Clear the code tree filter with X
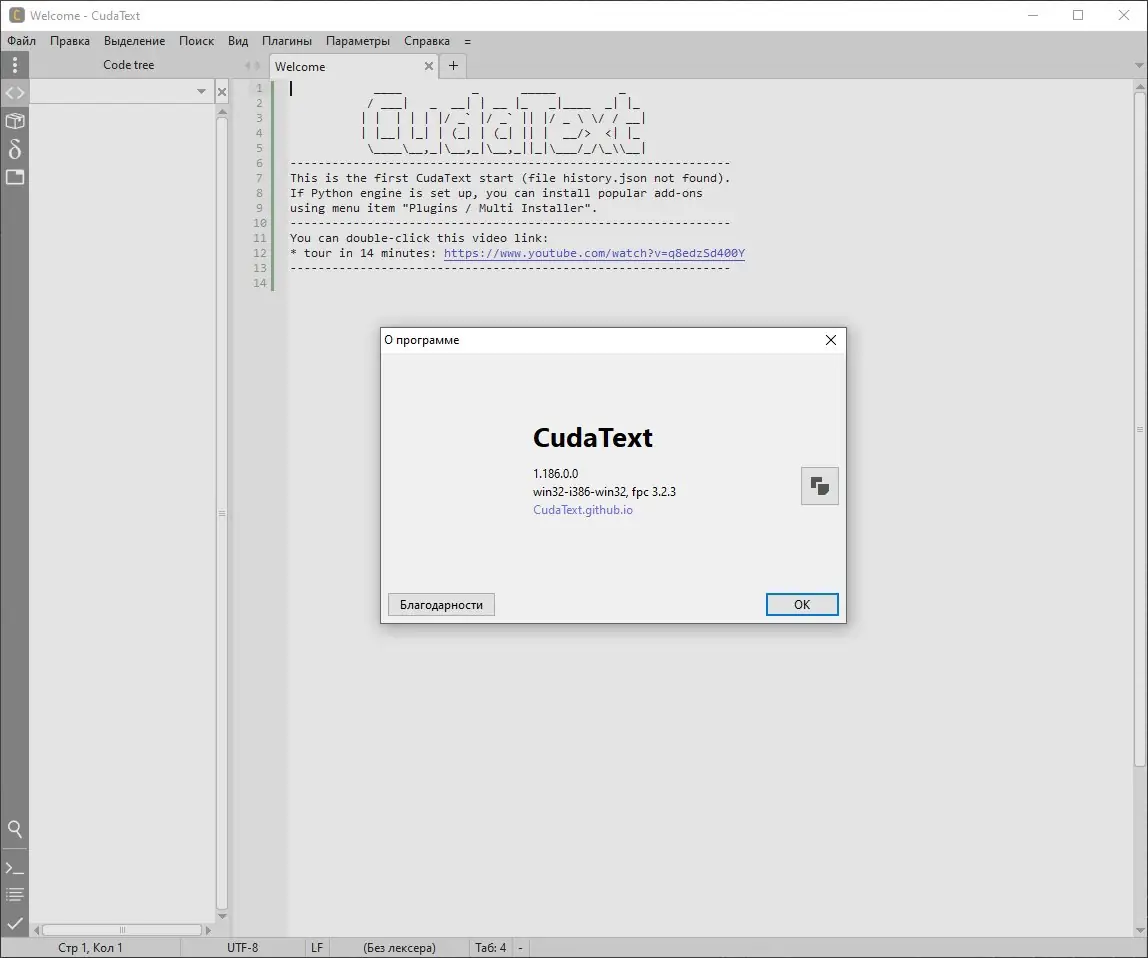 tap(222, 92)
